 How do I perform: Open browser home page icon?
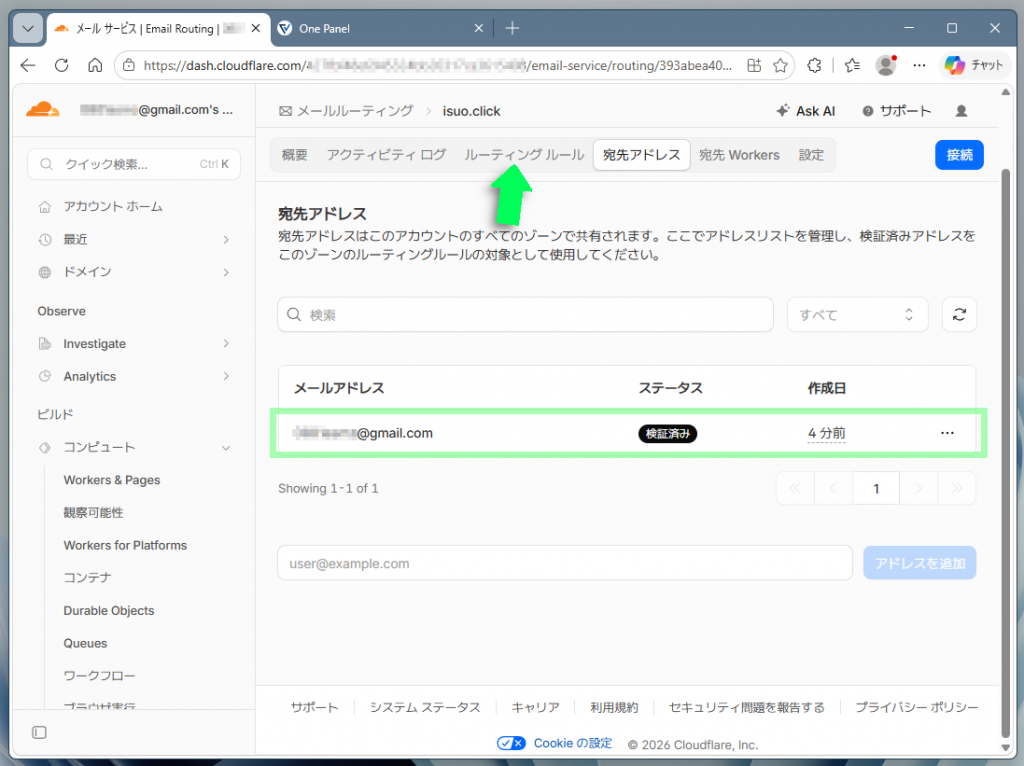95,65
